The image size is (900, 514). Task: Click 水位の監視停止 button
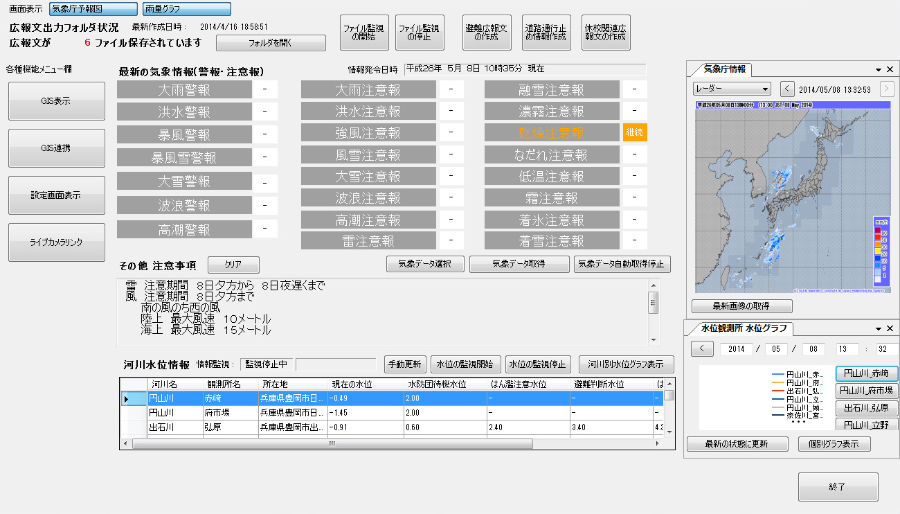[538, 364]
